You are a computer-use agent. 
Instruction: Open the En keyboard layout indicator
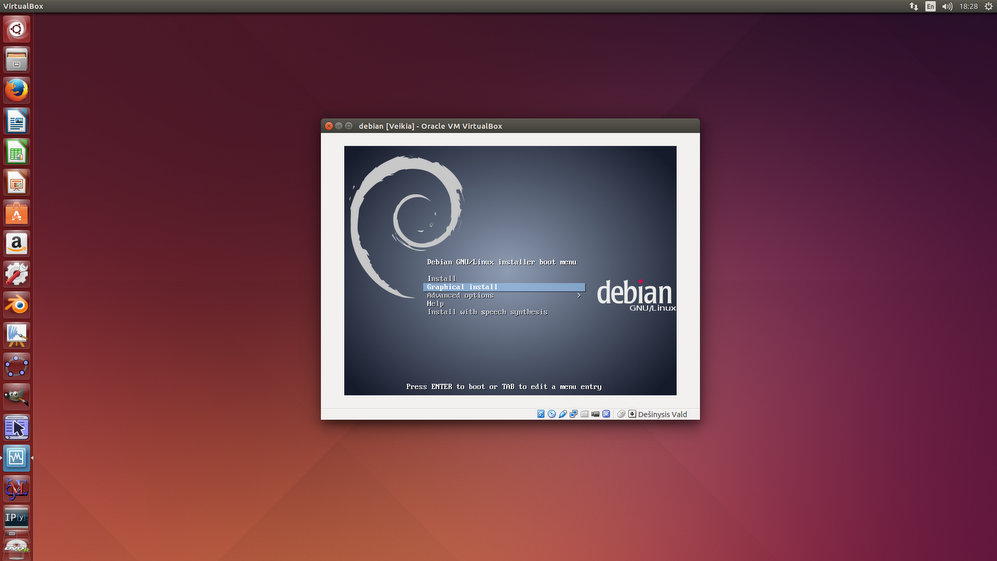[931, 6]
